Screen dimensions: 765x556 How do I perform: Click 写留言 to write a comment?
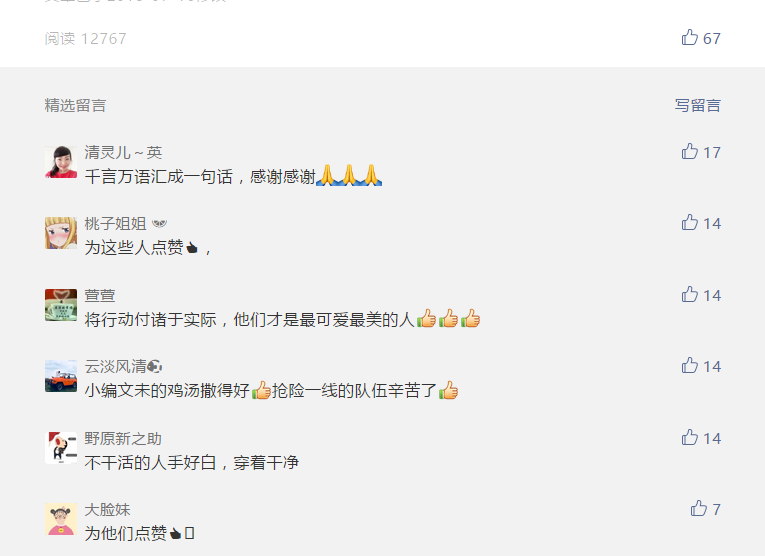click(698, 105)
